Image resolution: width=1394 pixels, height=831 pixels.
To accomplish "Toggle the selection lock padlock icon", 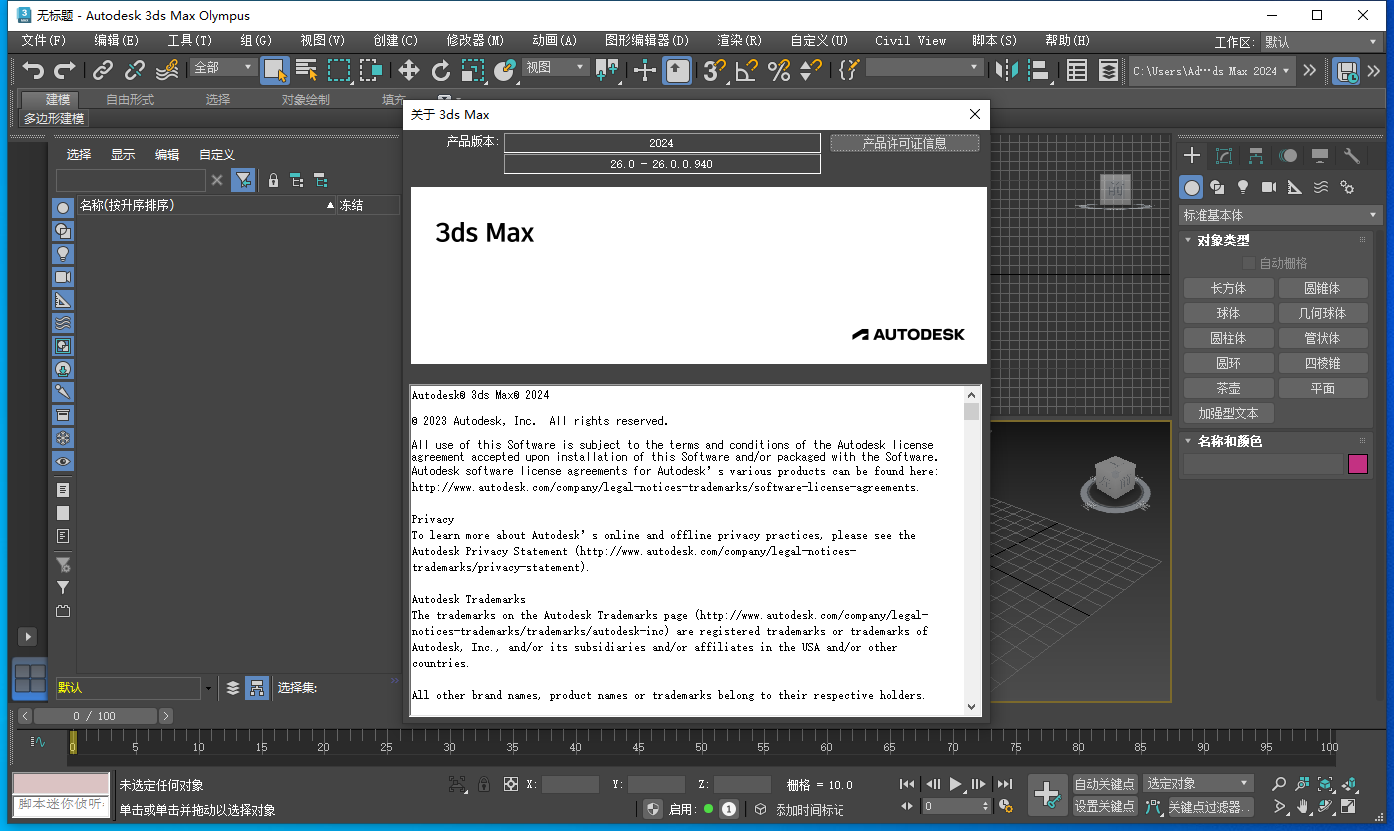I will [484, 785].
